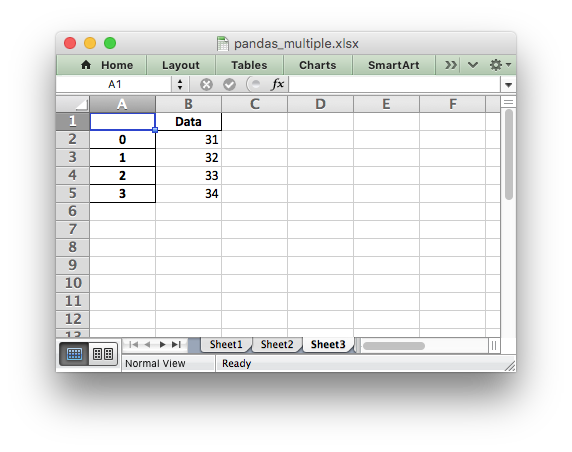Screen dimensions: 572x452
Task: Click the fx insert function icon
Action: tap(277, 84)
